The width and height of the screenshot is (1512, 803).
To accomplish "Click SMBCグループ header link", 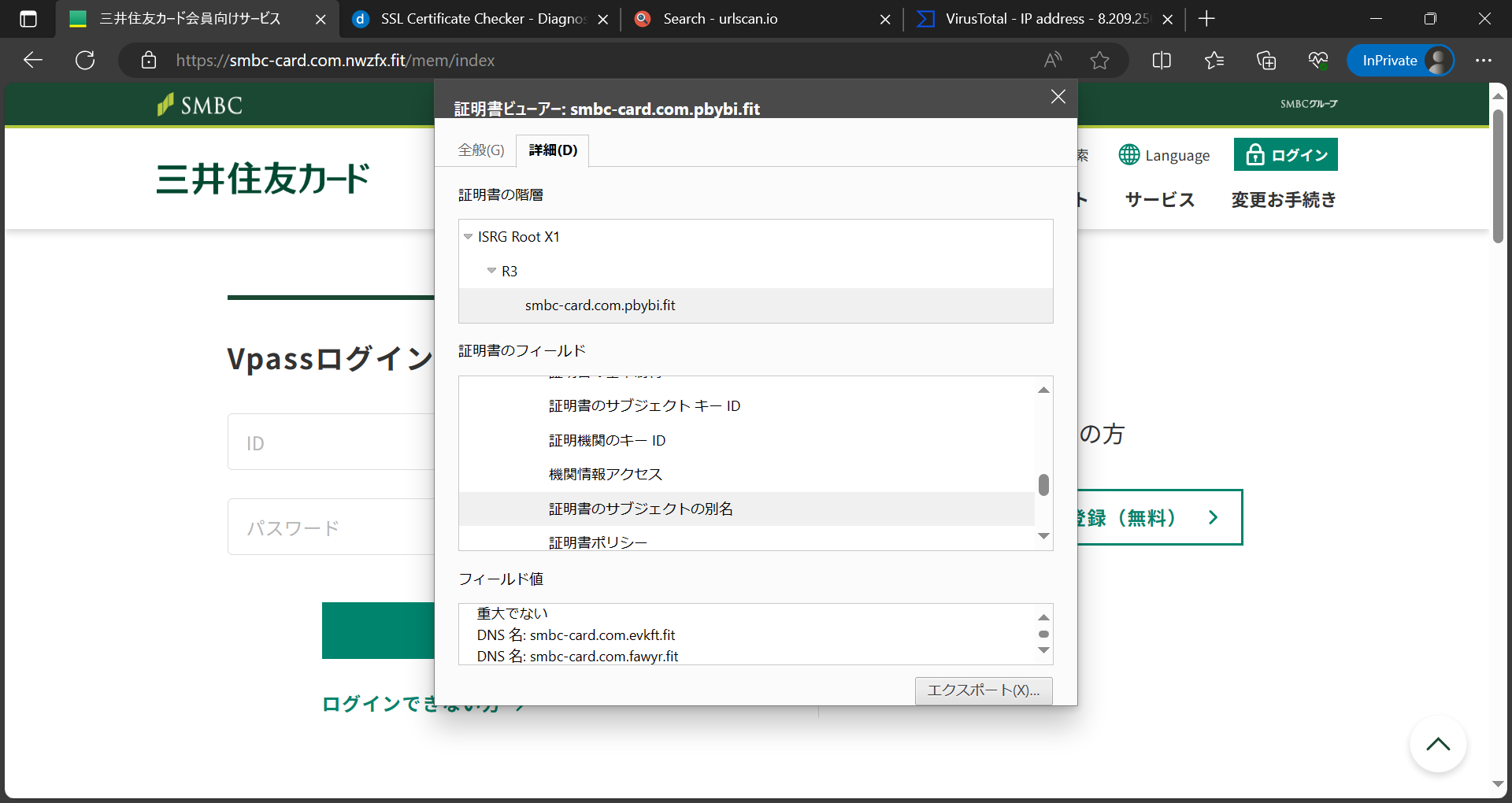I will [x=1309, y=104].
